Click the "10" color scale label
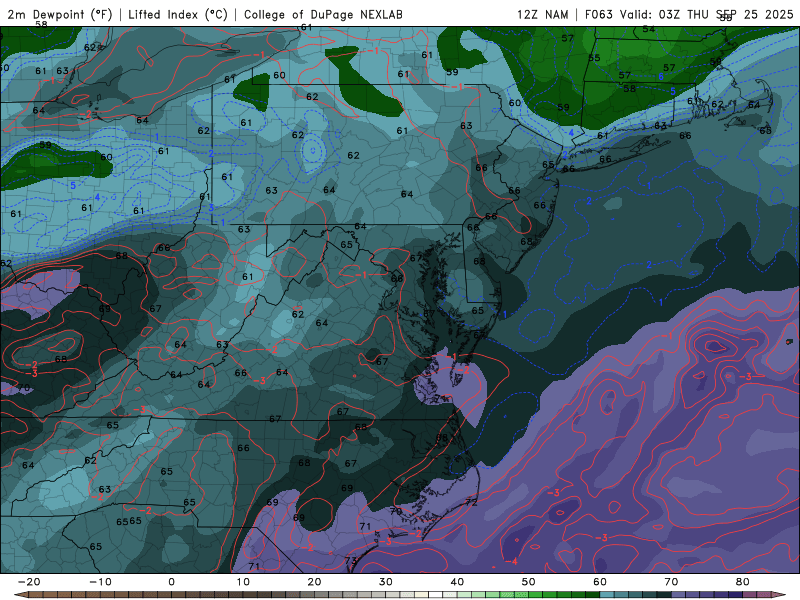 (243, 582)
